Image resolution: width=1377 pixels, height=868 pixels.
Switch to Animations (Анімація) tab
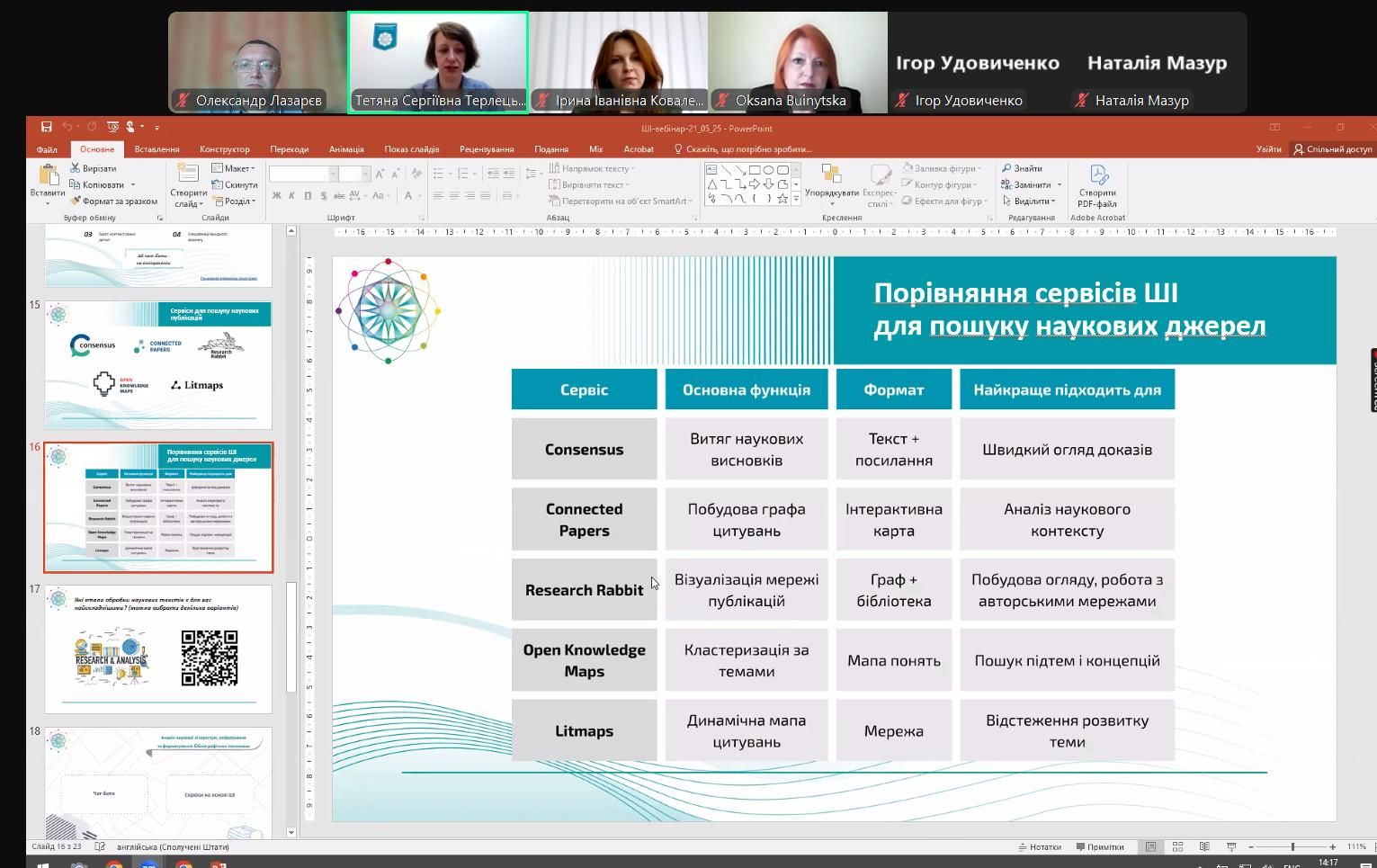[x=346, y=149]
